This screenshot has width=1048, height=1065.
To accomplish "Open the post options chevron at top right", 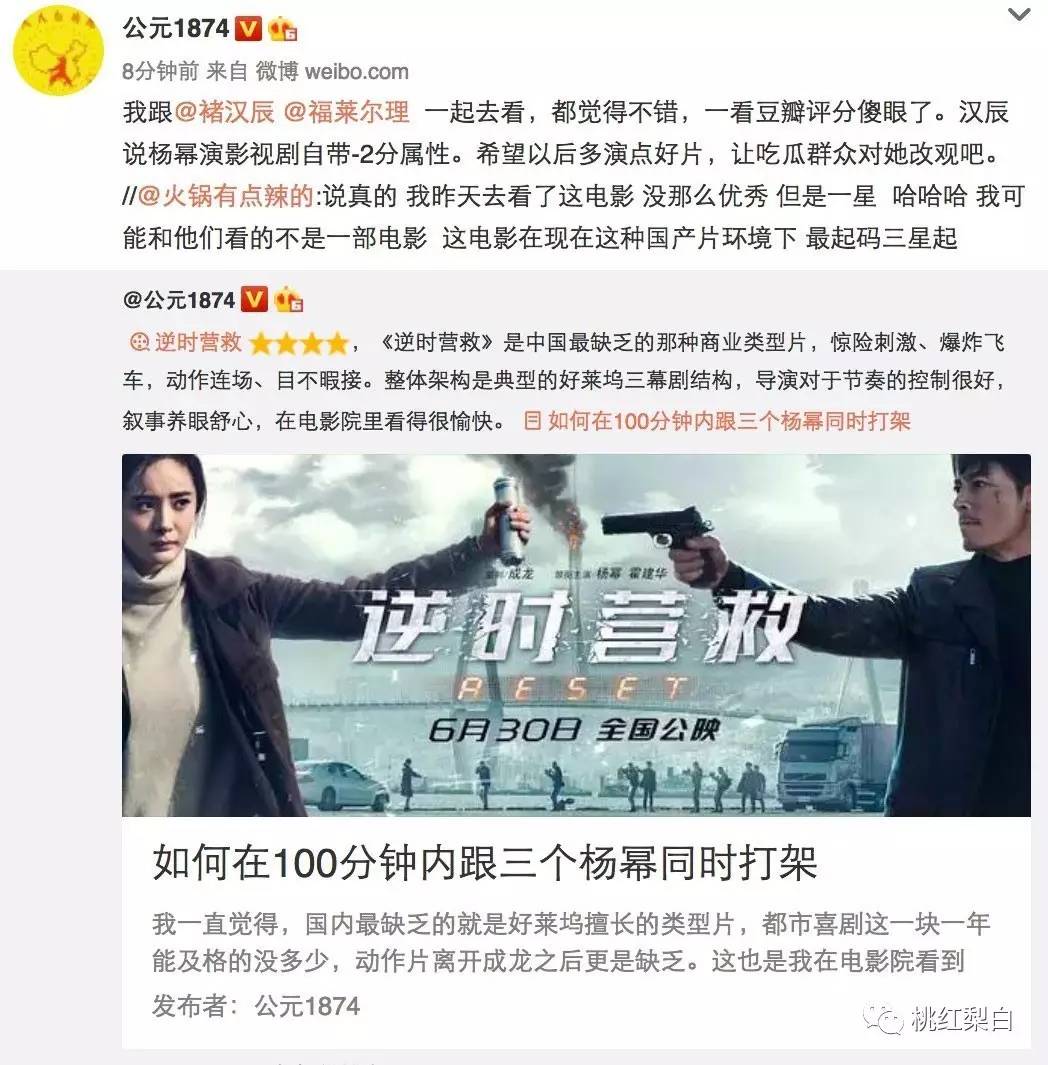I will [1019, 14].
